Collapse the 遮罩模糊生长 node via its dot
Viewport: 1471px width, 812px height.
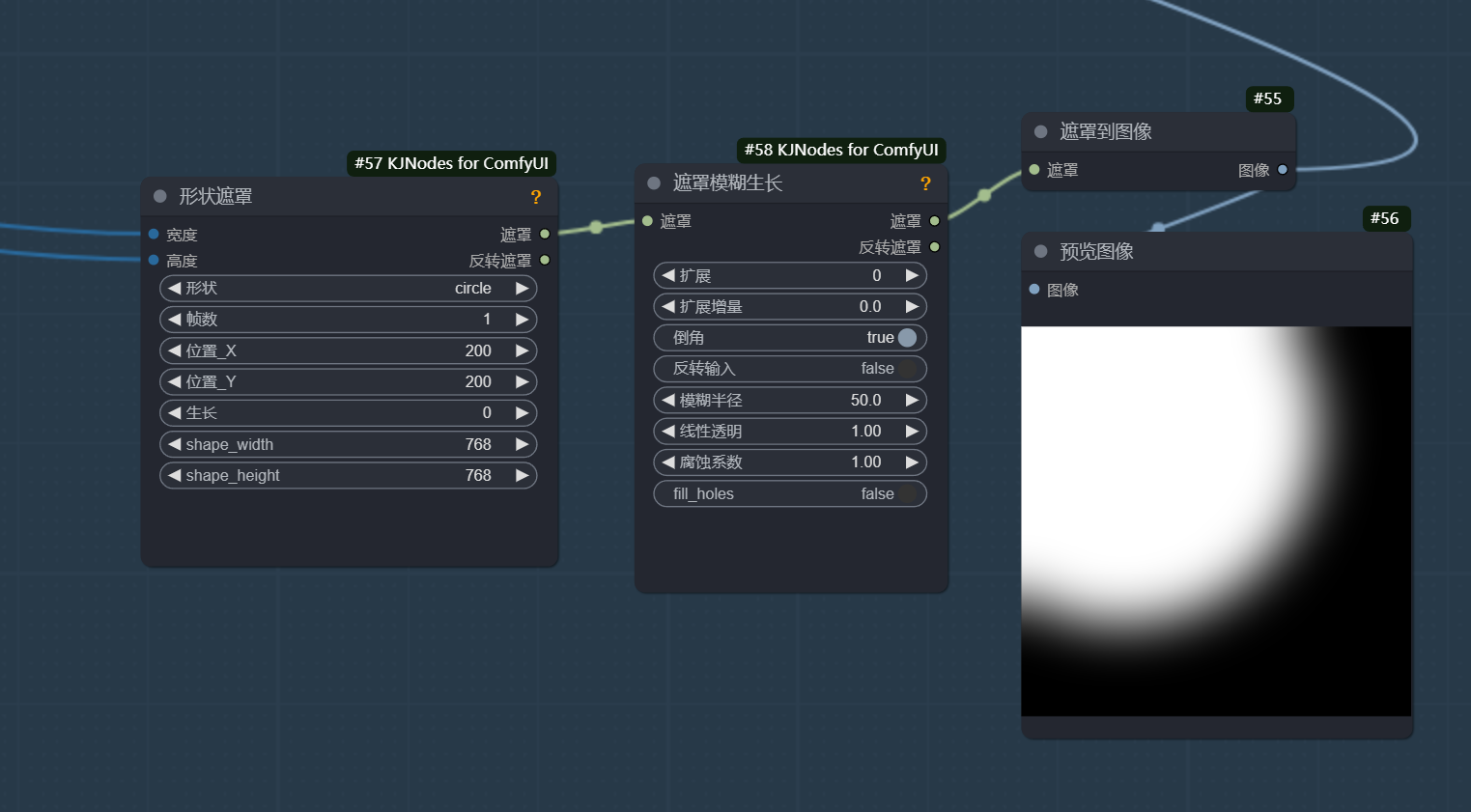pos(654,182)
